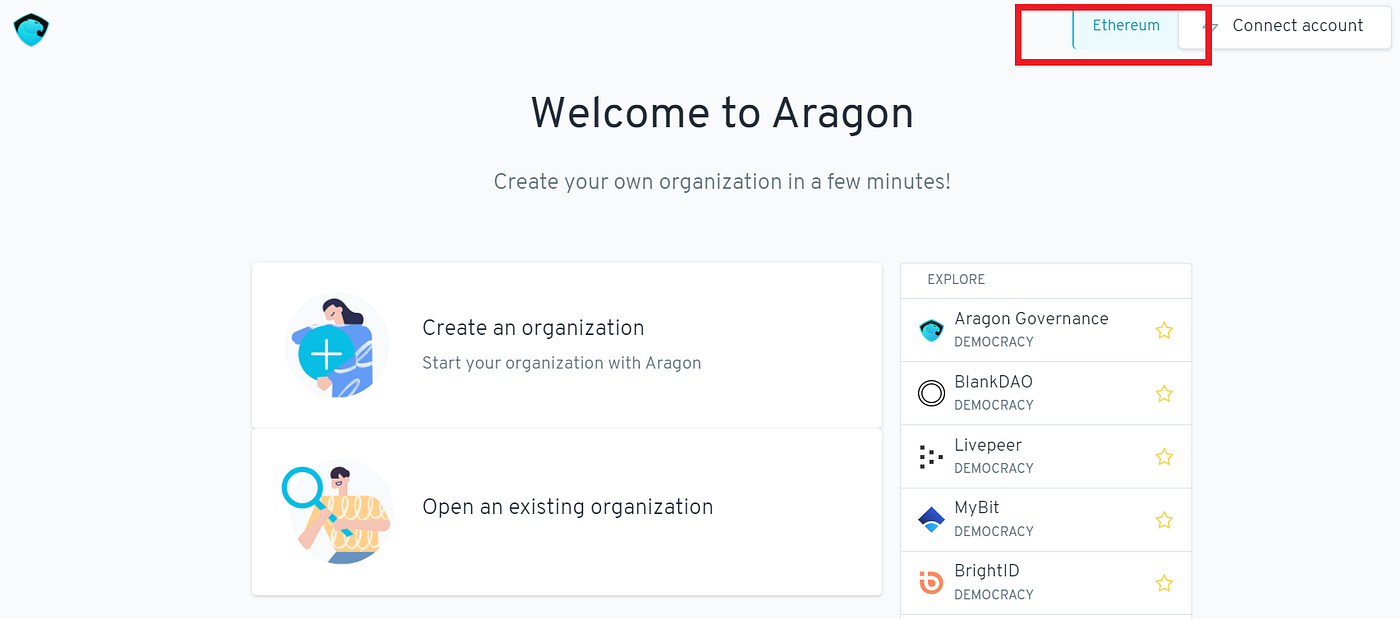Favorite Aragon Governance with its star
The width and height of the screenshot is (1400, 619).
1164,330
